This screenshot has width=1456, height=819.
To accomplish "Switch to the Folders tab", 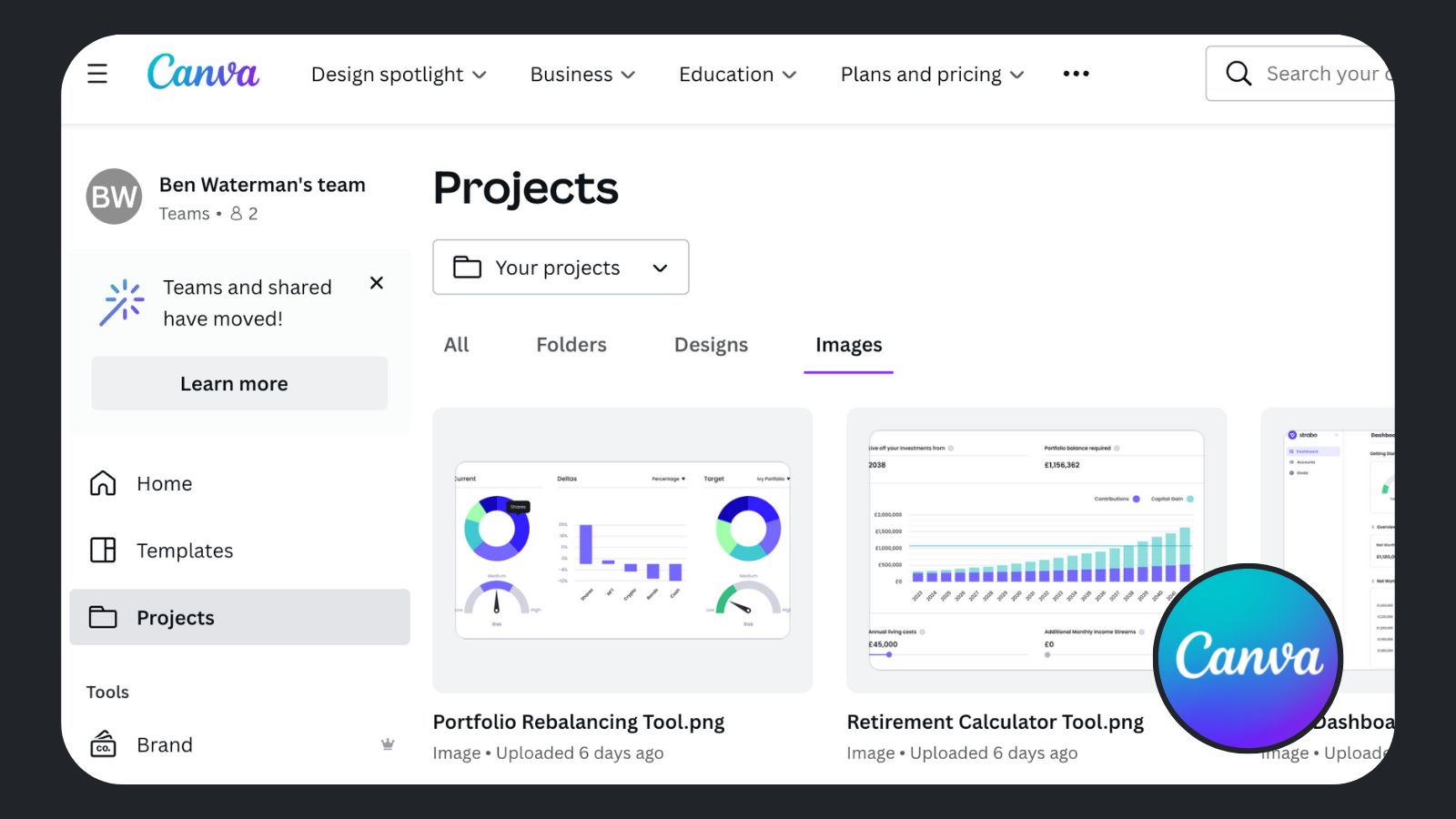I will 571,345.
